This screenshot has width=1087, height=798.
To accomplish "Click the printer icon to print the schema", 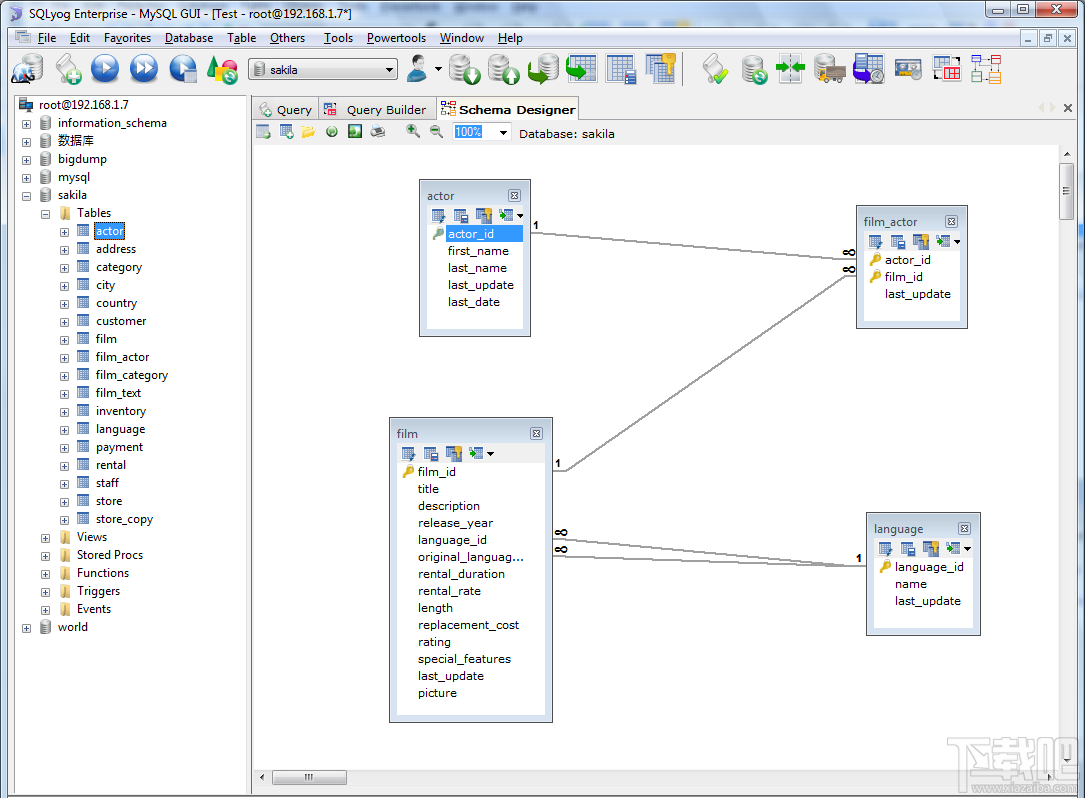I will pyautogui.click(x=377, y=131).
